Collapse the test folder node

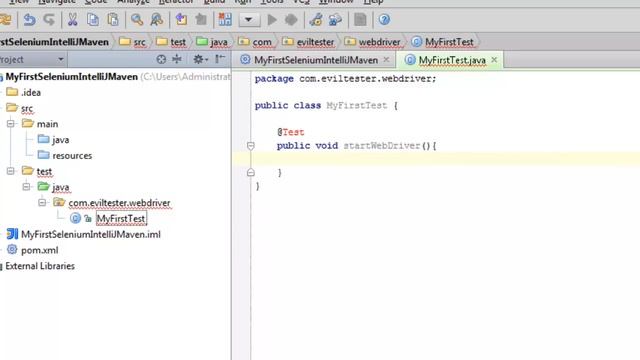click(x=11, y=171)
